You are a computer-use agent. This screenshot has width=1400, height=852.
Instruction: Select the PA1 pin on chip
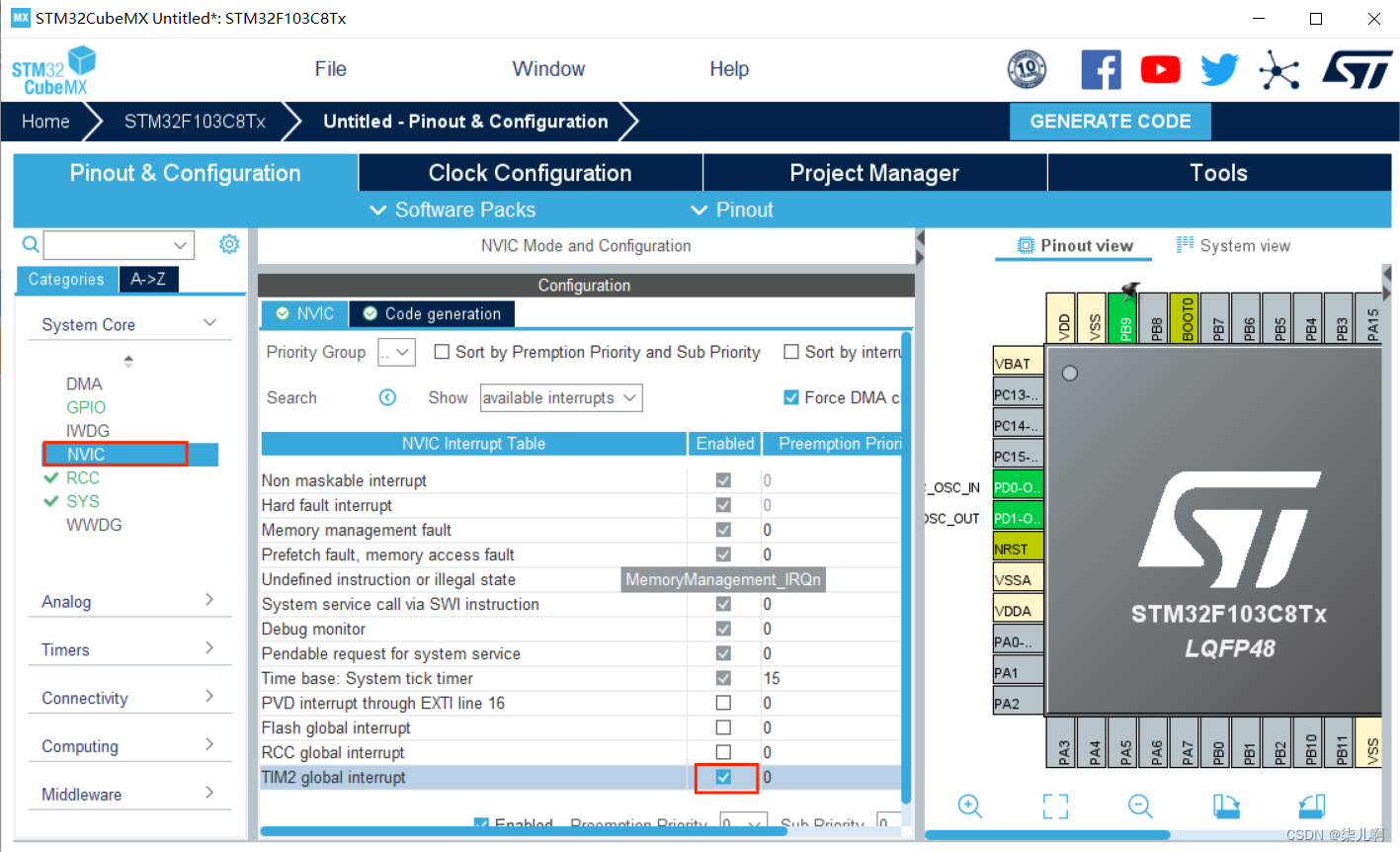click(1017, 672)
